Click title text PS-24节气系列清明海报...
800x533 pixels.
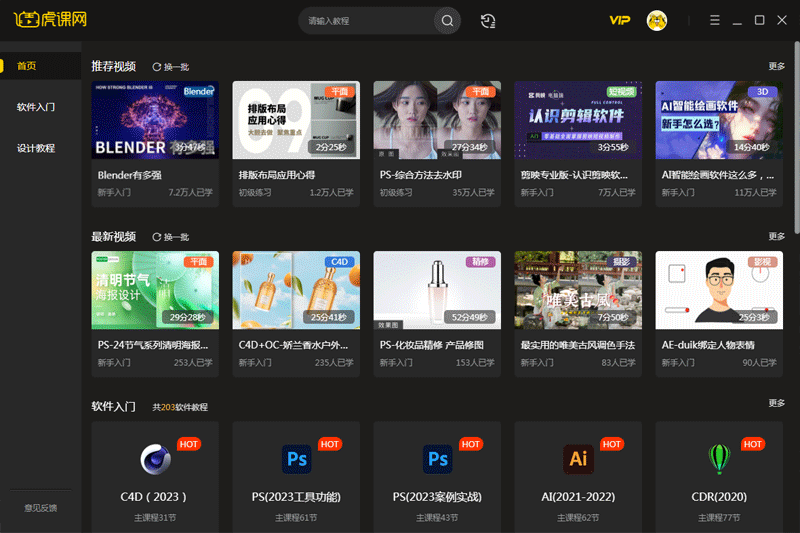click(x=153, y=345)
